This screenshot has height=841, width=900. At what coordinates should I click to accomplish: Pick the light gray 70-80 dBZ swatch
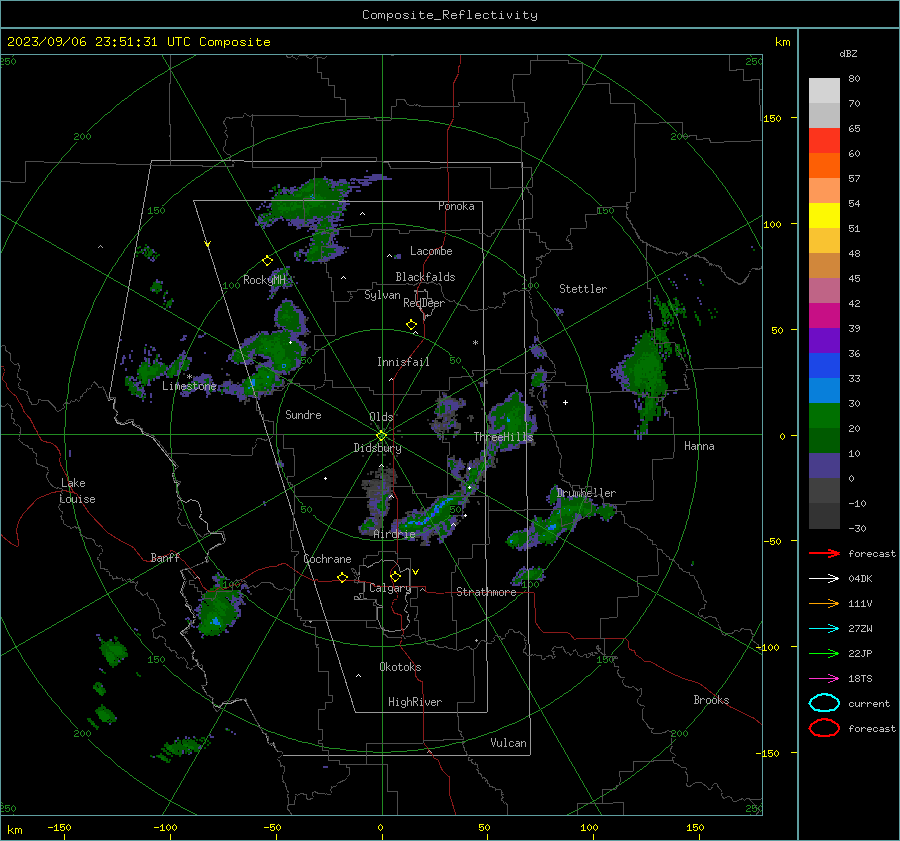click(824, 90)
